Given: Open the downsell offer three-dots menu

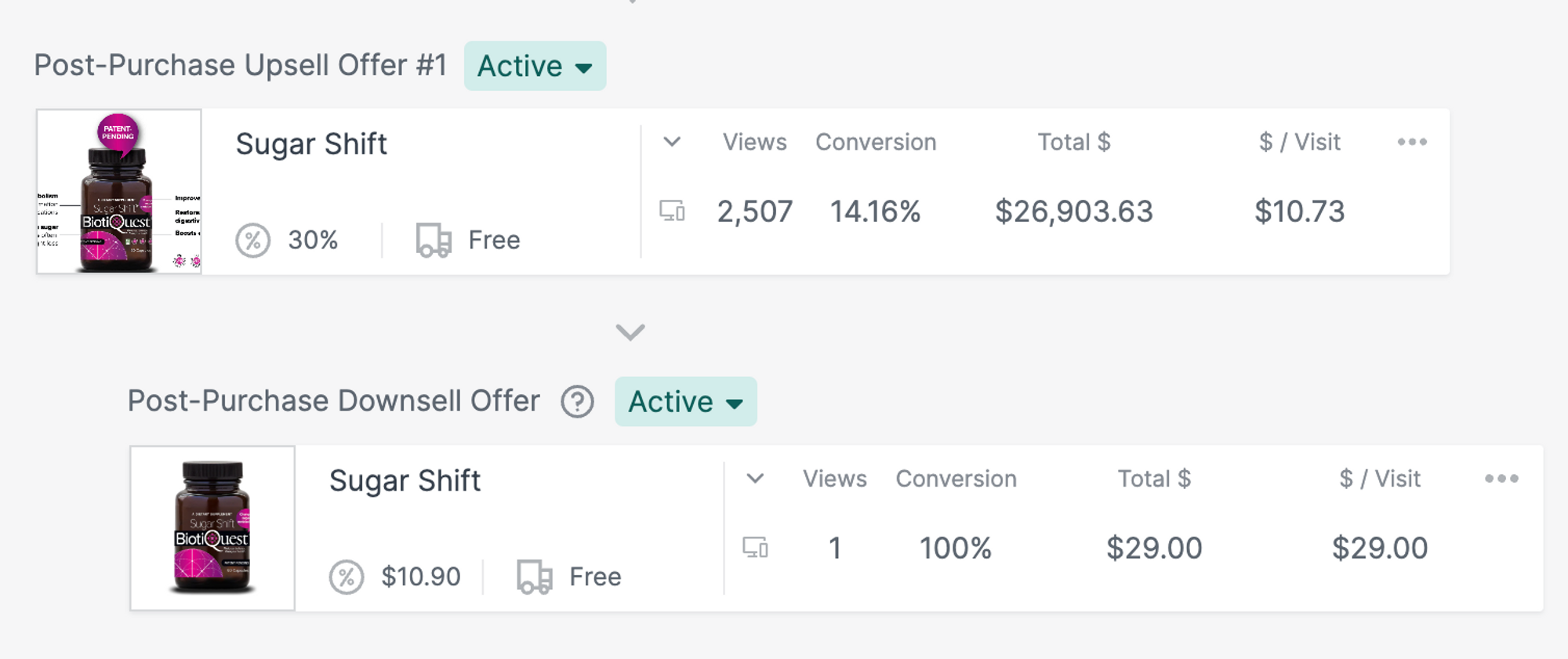Looking at the screenshot, I should (1501, 479).
